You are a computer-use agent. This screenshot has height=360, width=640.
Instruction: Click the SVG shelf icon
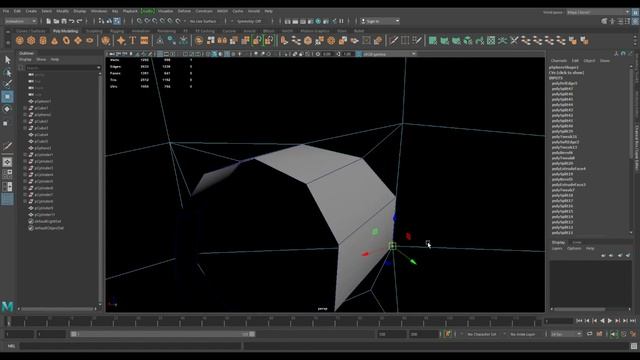click(144, 40)
